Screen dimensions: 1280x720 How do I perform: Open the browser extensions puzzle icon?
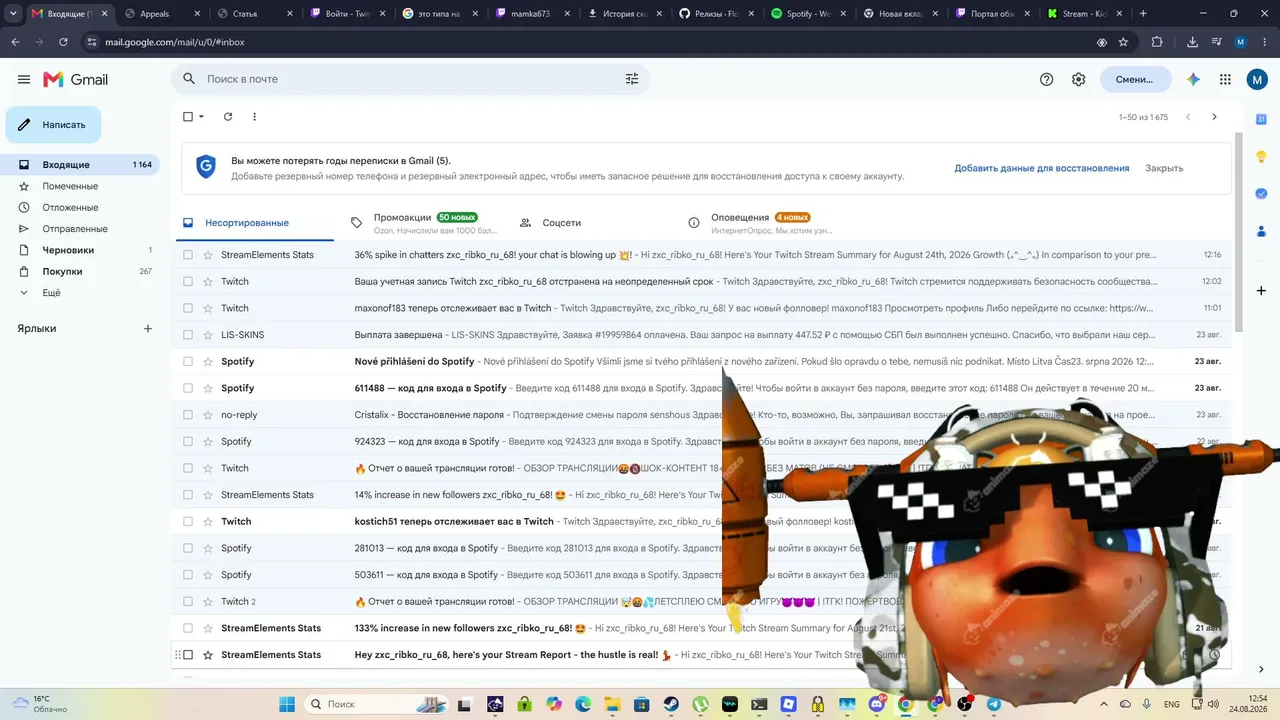click(x=1157, y=42)
